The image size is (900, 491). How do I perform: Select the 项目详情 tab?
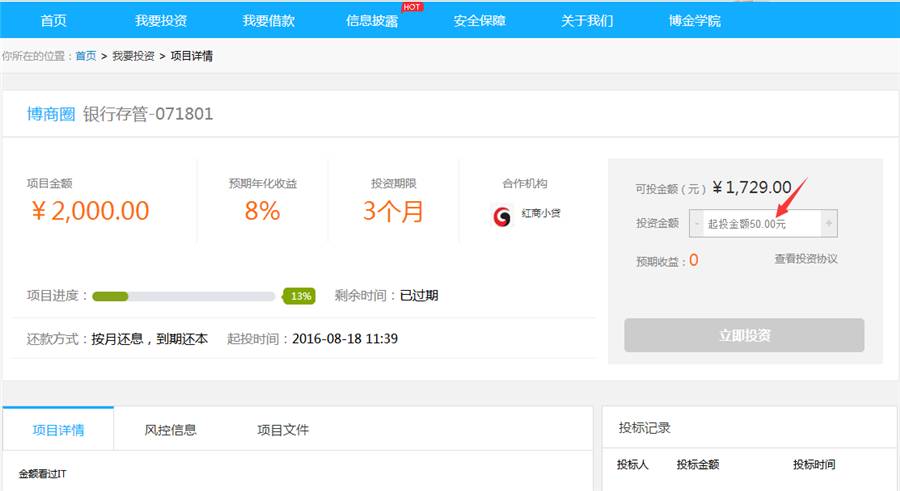[58, 430]
